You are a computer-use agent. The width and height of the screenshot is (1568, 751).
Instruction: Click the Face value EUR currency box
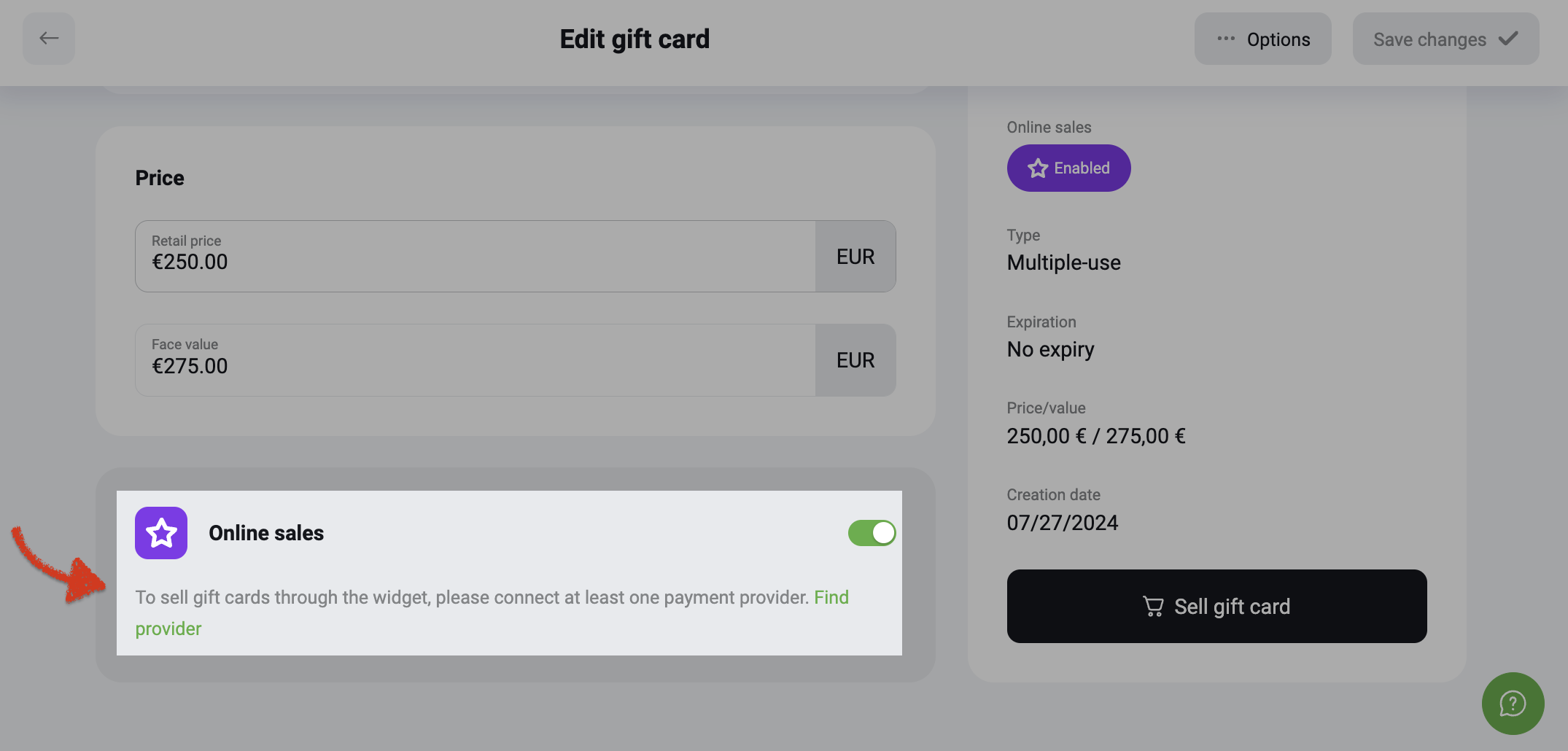click(855, 360)
